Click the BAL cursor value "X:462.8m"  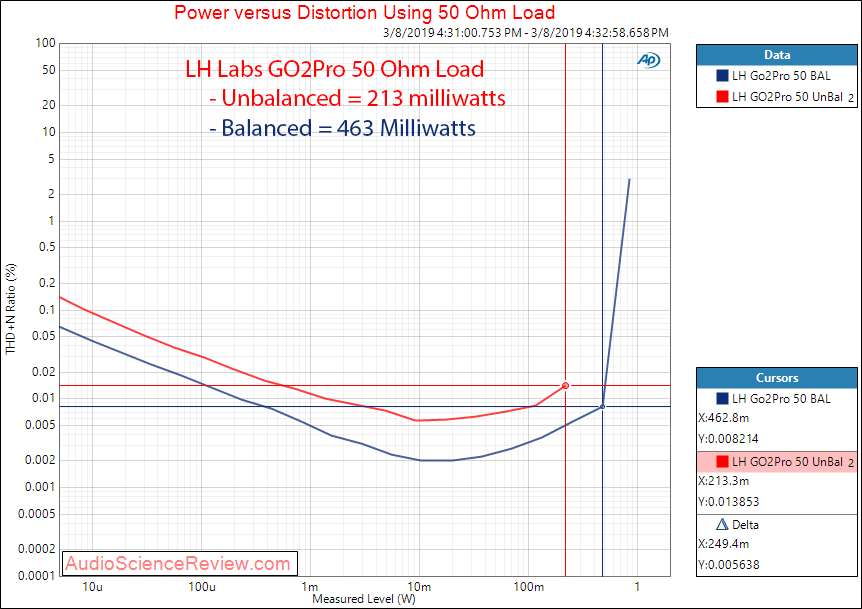[x=723, y=418]
